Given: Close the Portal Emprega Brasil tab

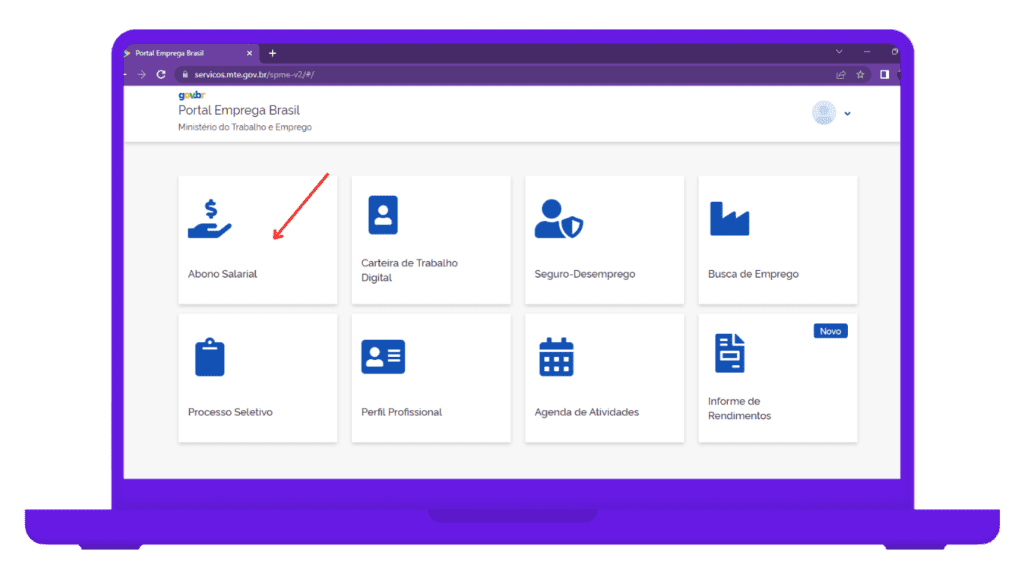Looking at the screenshot, I should 249,53.
